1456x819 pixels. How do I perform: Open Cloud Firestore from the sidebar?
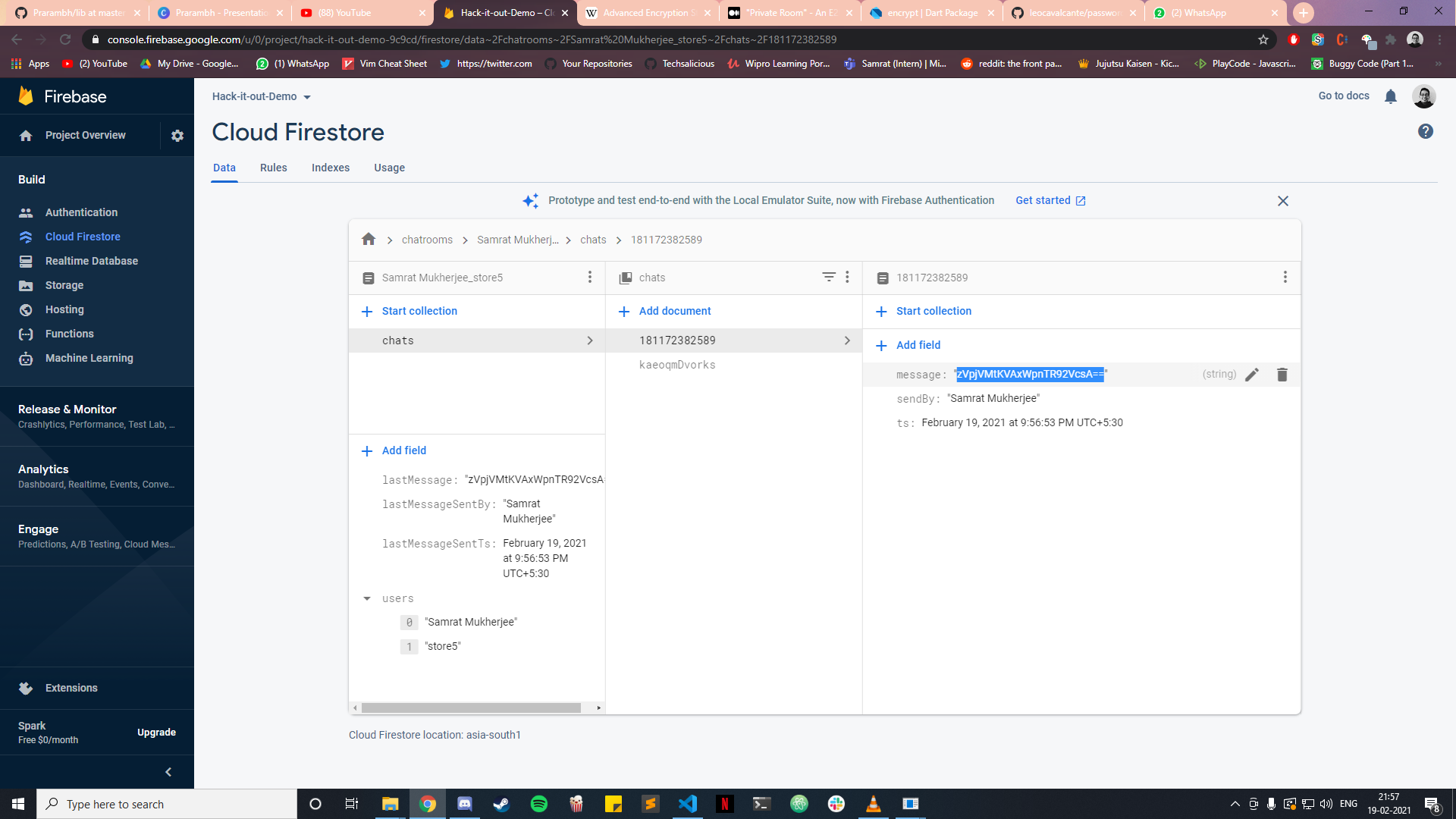click(82, 237)
